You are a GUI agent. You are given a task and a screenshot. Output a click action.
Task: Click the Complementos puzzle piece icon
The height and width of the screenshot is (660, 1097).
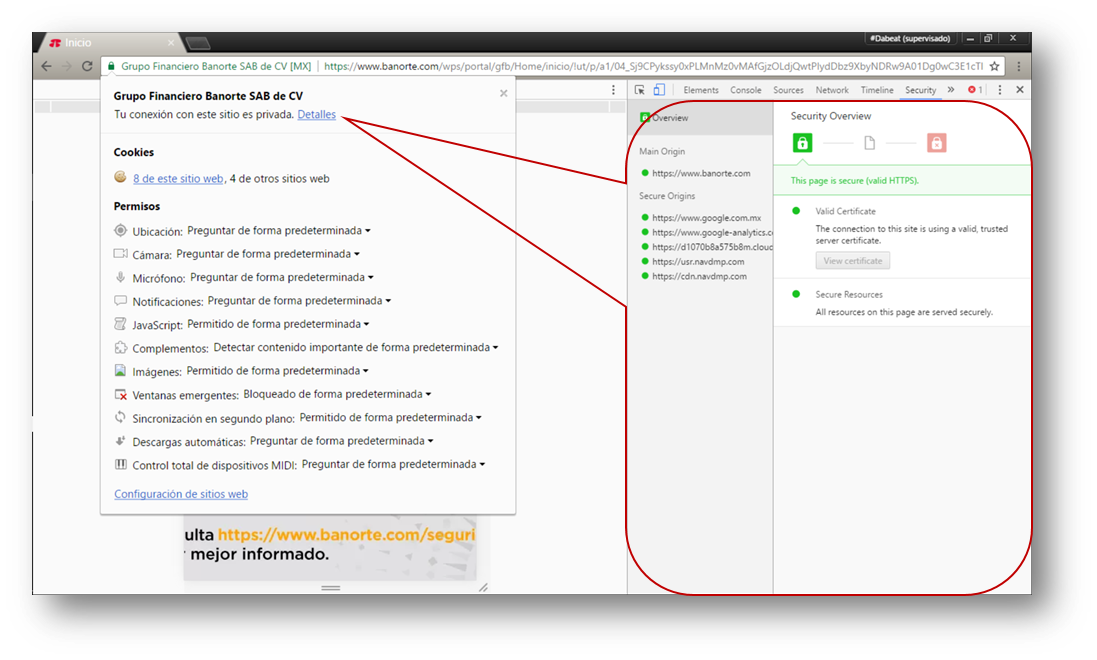point(120,347)
